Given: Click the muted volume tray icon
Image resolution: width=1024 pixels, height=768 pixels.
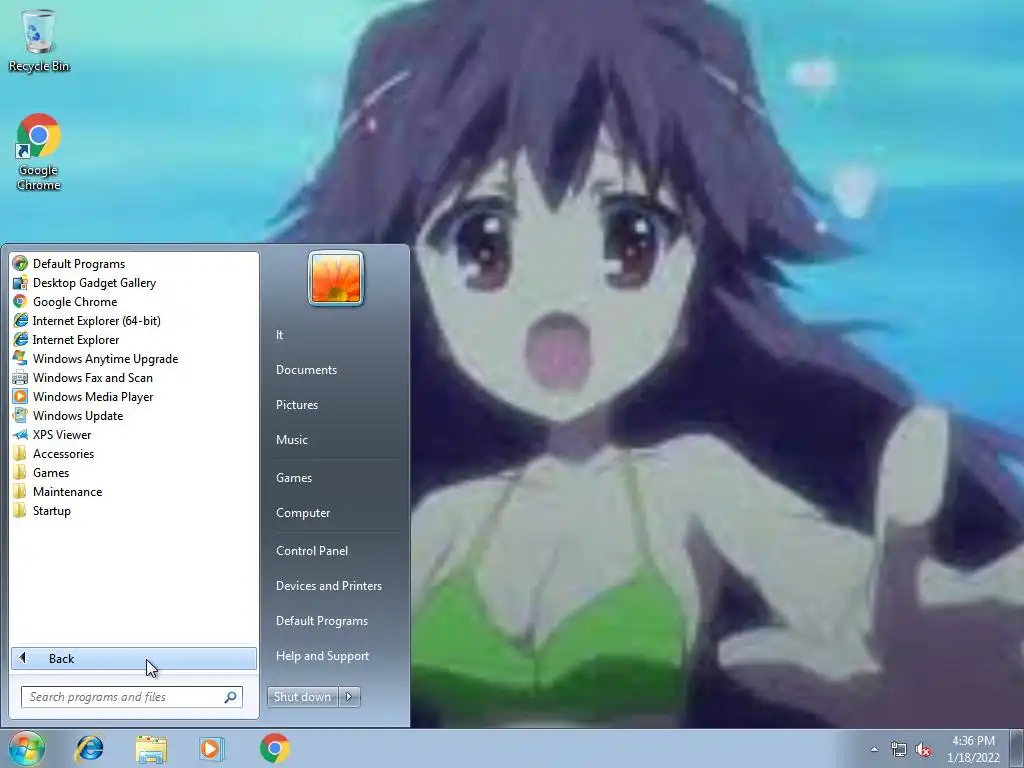Looking at the screenshot, I should (923, 750).
